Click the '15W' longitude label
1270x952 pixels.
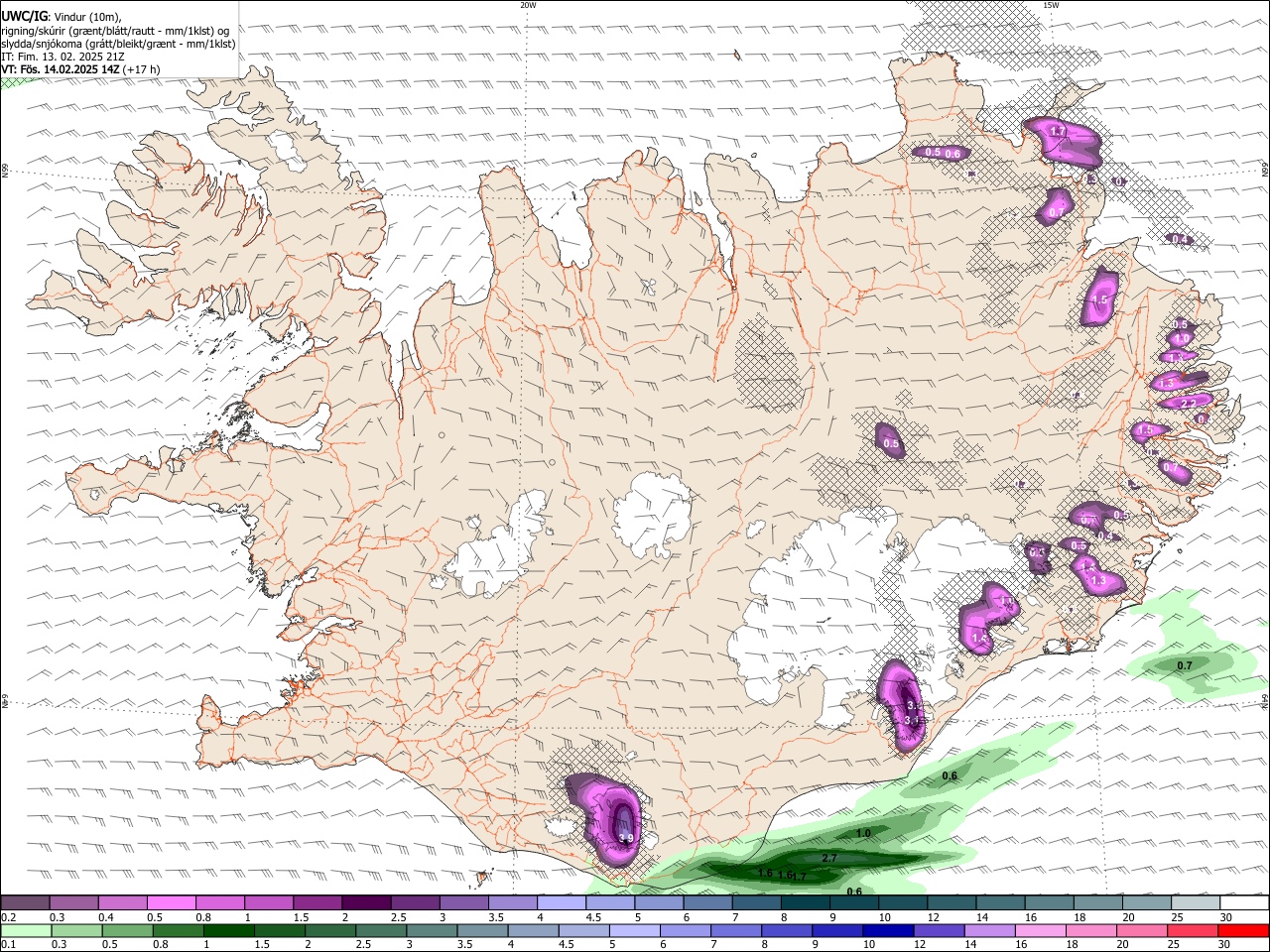coord(1051,5)
